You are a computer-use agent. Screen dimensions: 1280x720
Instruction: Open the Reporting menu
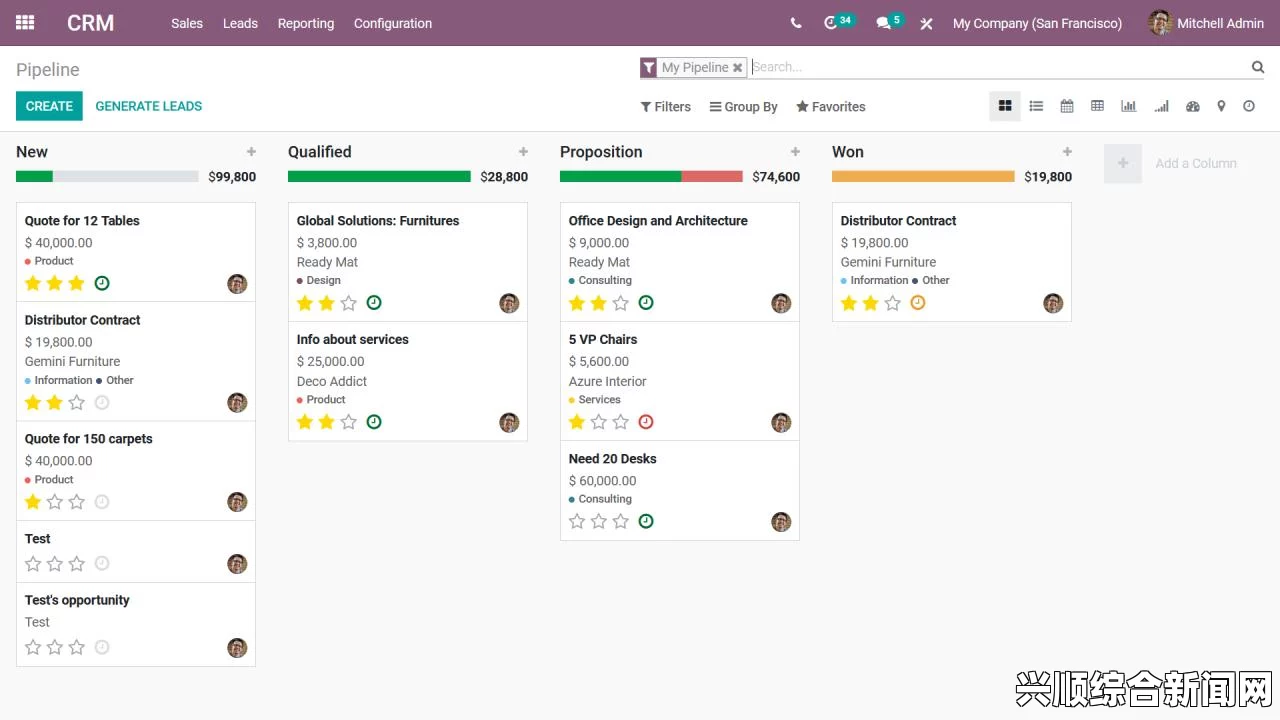306,23
